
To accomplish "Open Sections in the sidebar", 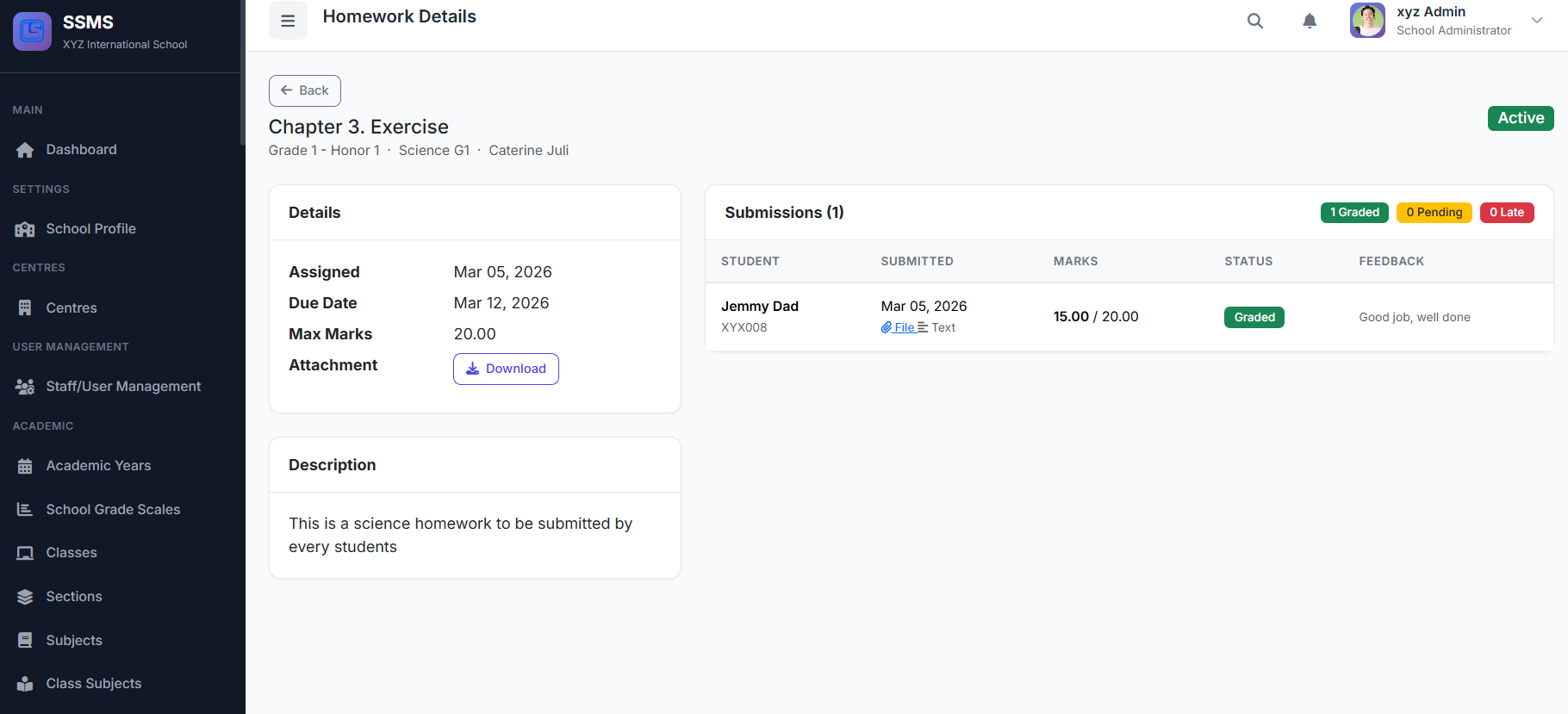I will coord(74,597).
